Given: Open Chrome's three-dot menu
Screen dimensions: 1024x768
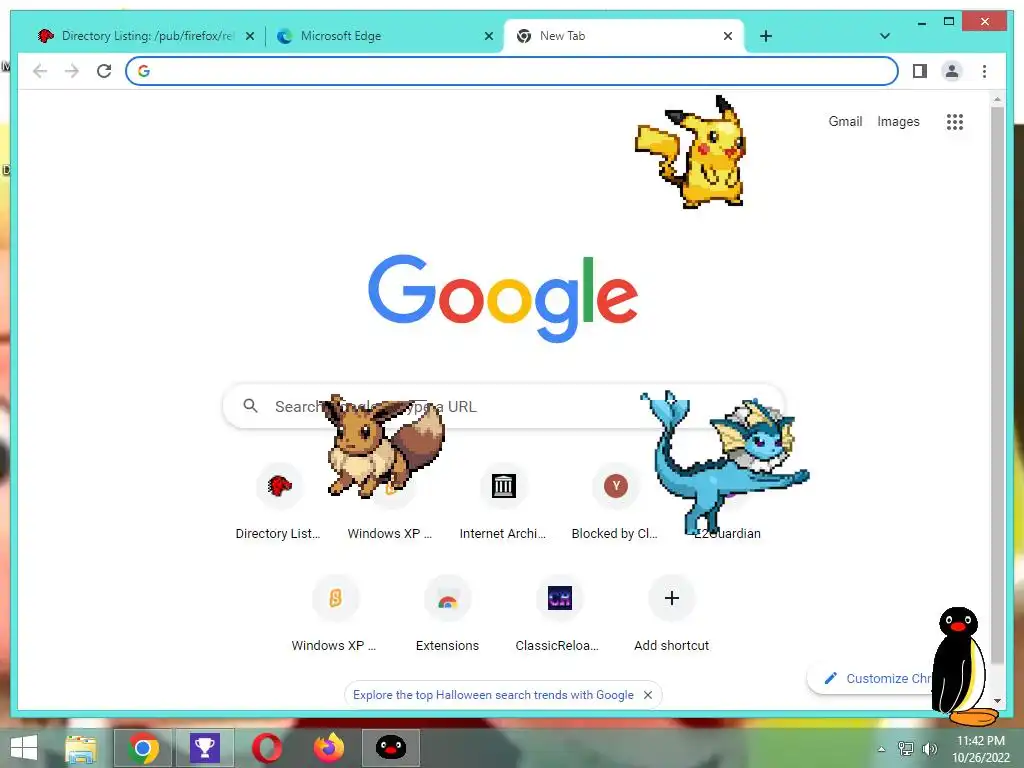Looking at the screenshot, I should coord(984,71).
